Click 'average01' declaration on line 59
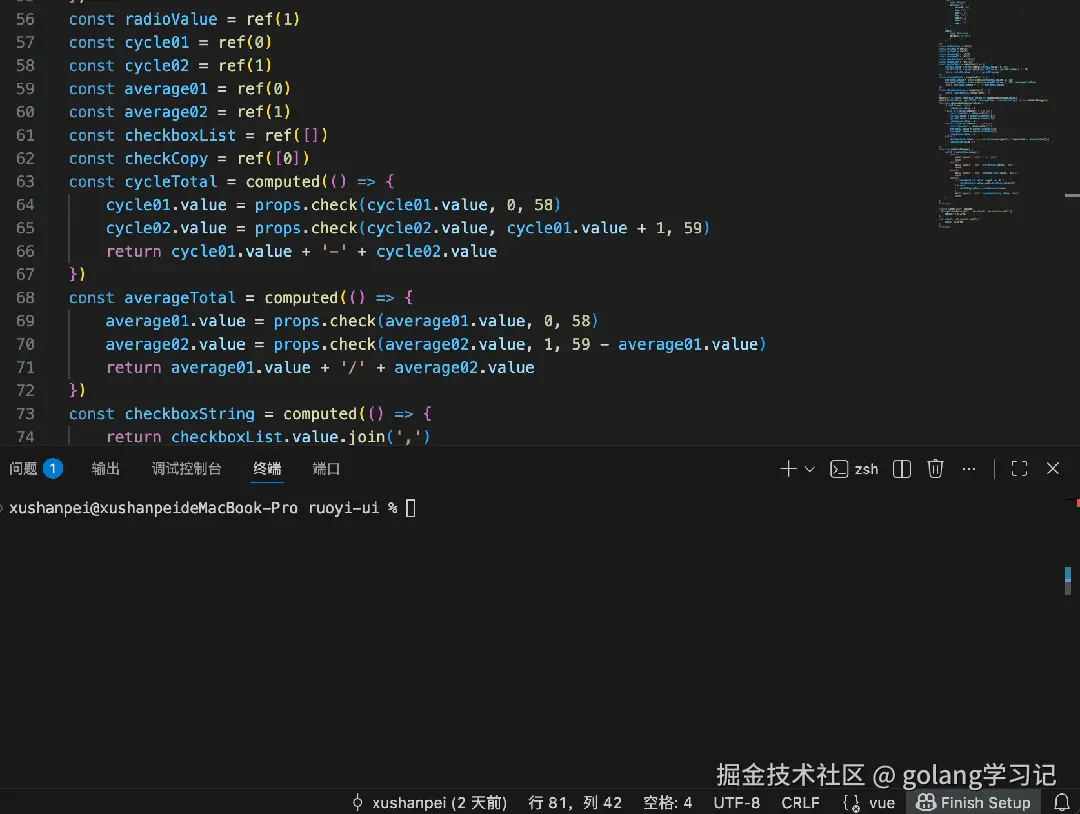This screenshot has width=1080, height=814. coord(166,89)
